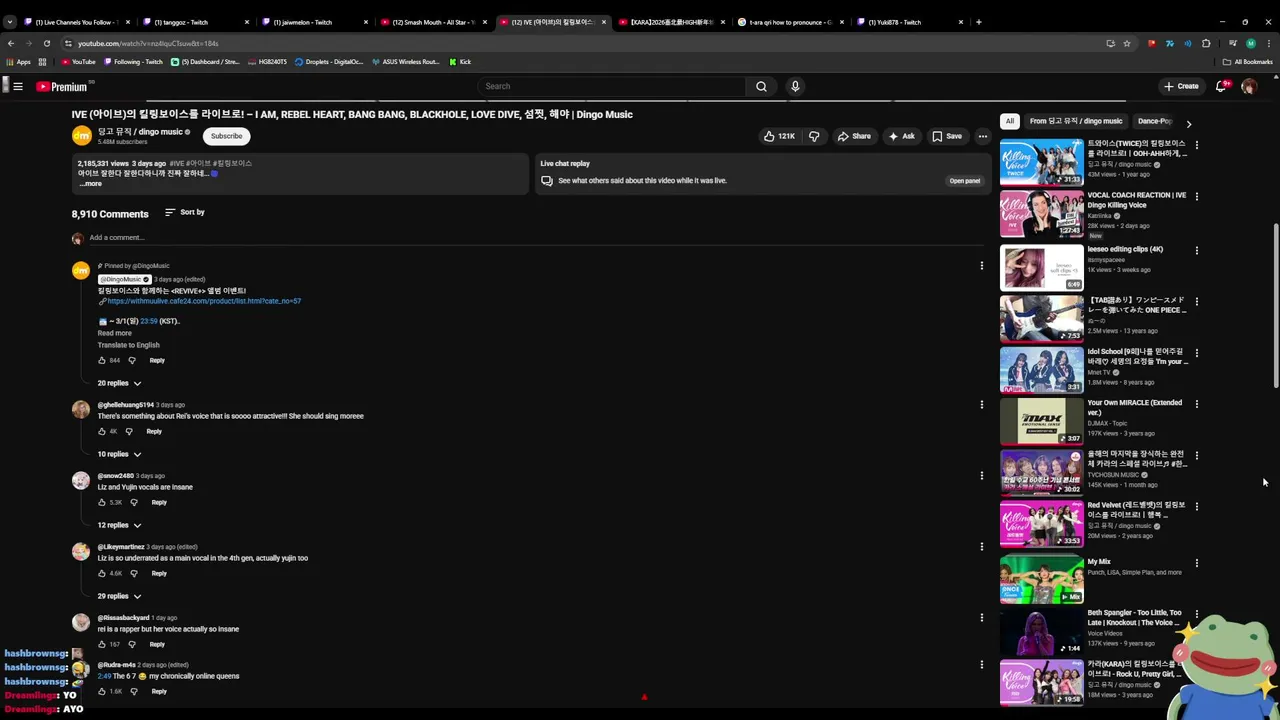
Task: Like the pinned DingoMusic comment
Action: coord(102,360)
